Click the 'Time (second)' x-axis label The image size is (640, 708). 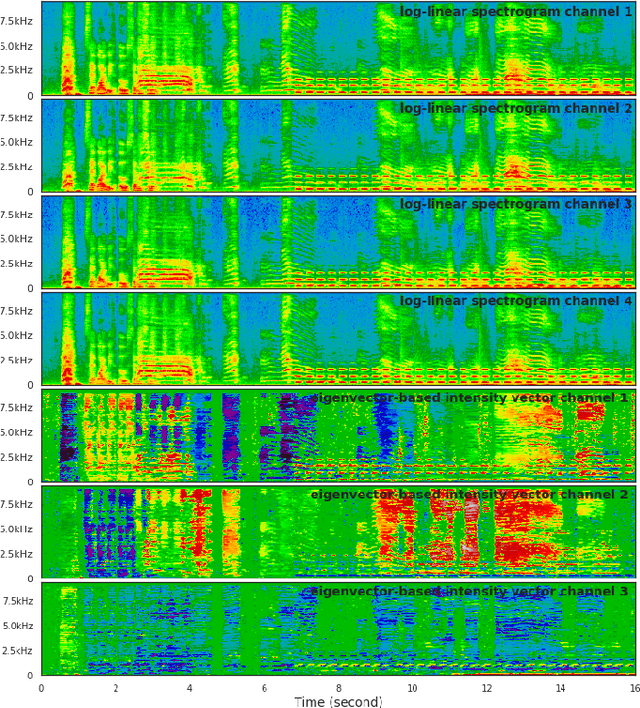[x=338, y=701]
